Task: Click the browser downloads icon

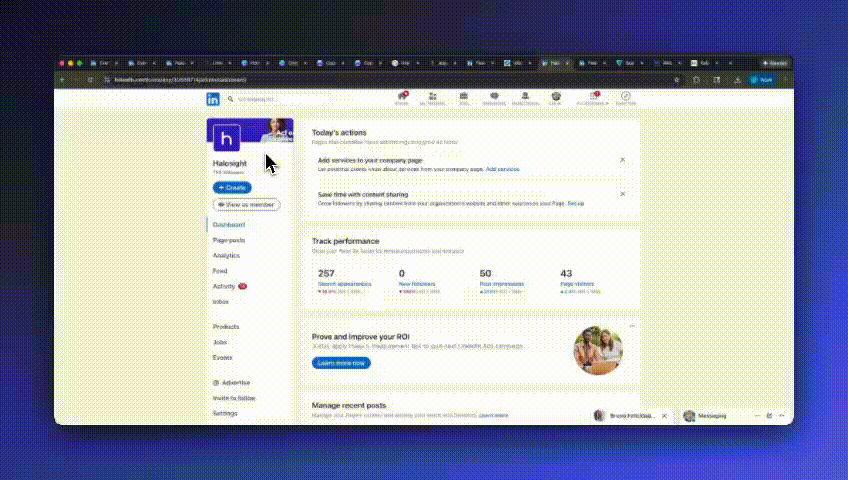Action: [x=737, y=80]
